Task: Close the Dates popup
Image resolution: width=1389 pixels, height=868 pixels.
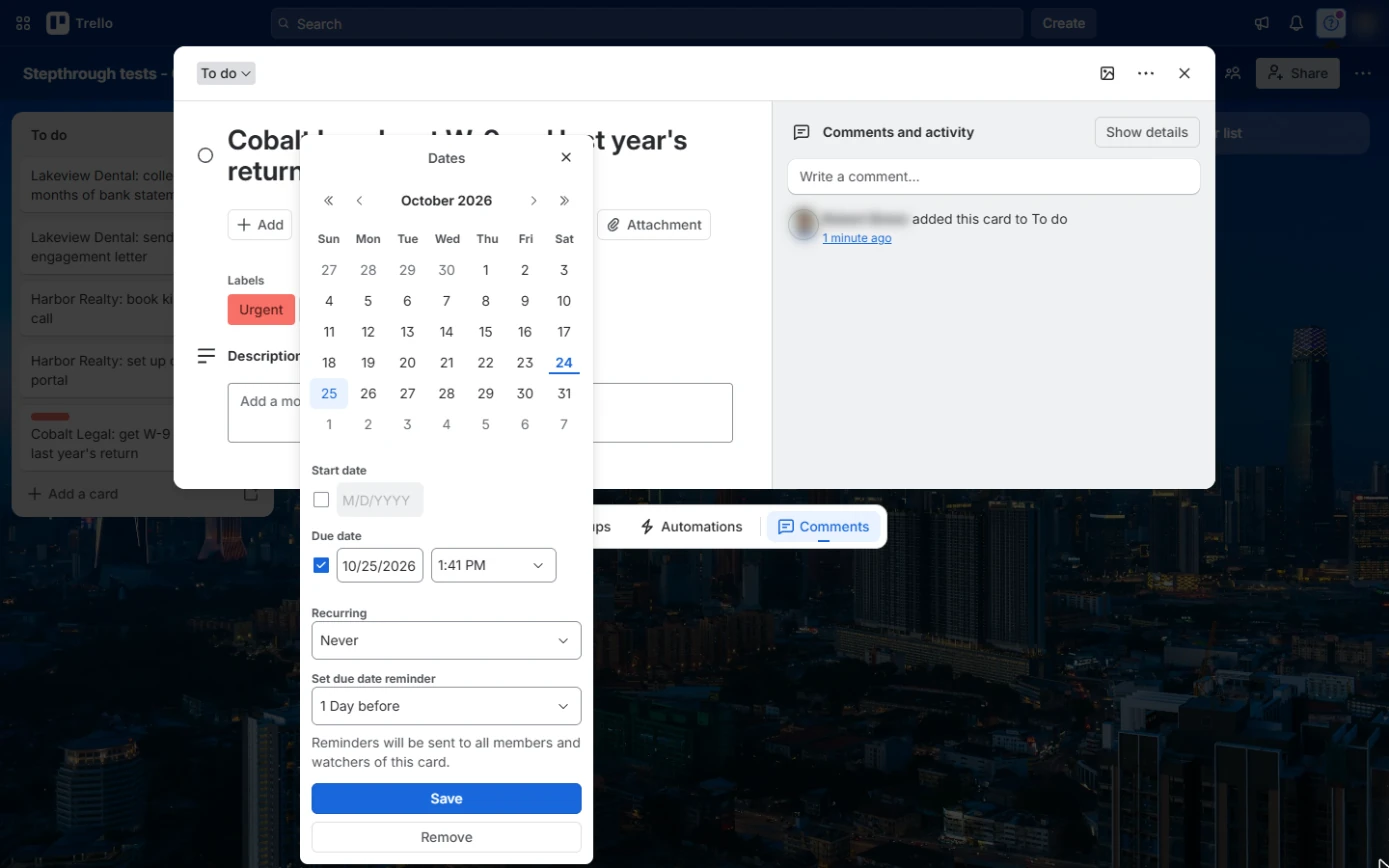Action: [x=566, y=157]
